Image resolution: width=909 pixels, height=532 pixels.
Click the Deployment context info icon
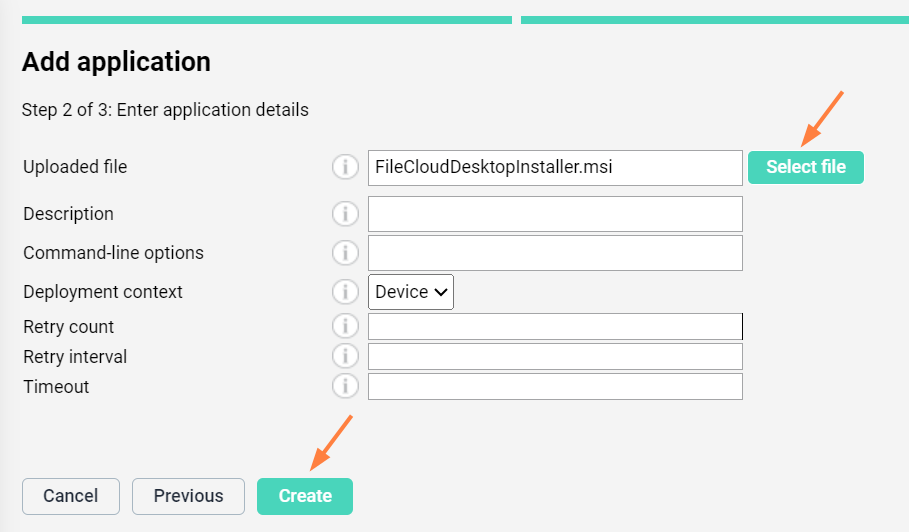(x=345, y=292)
